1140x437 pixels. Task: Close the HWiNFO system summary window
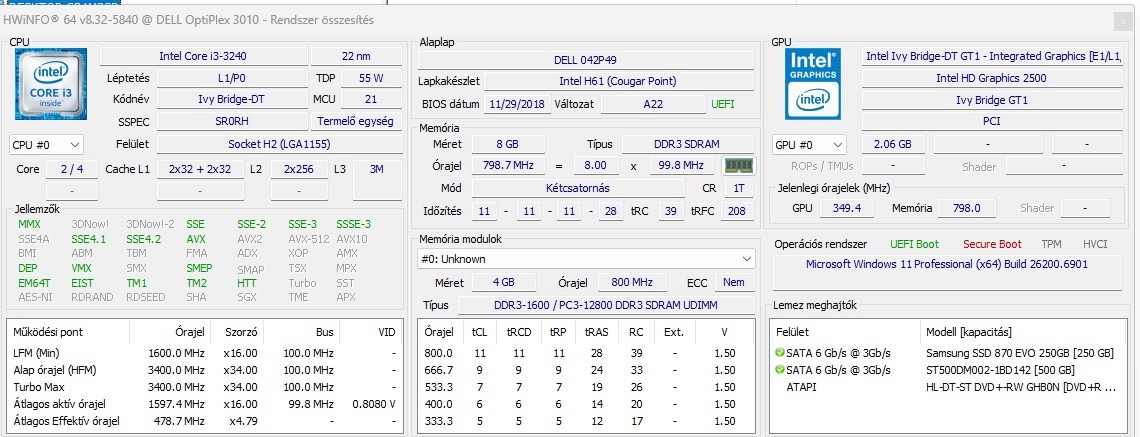pos(1123,22)
